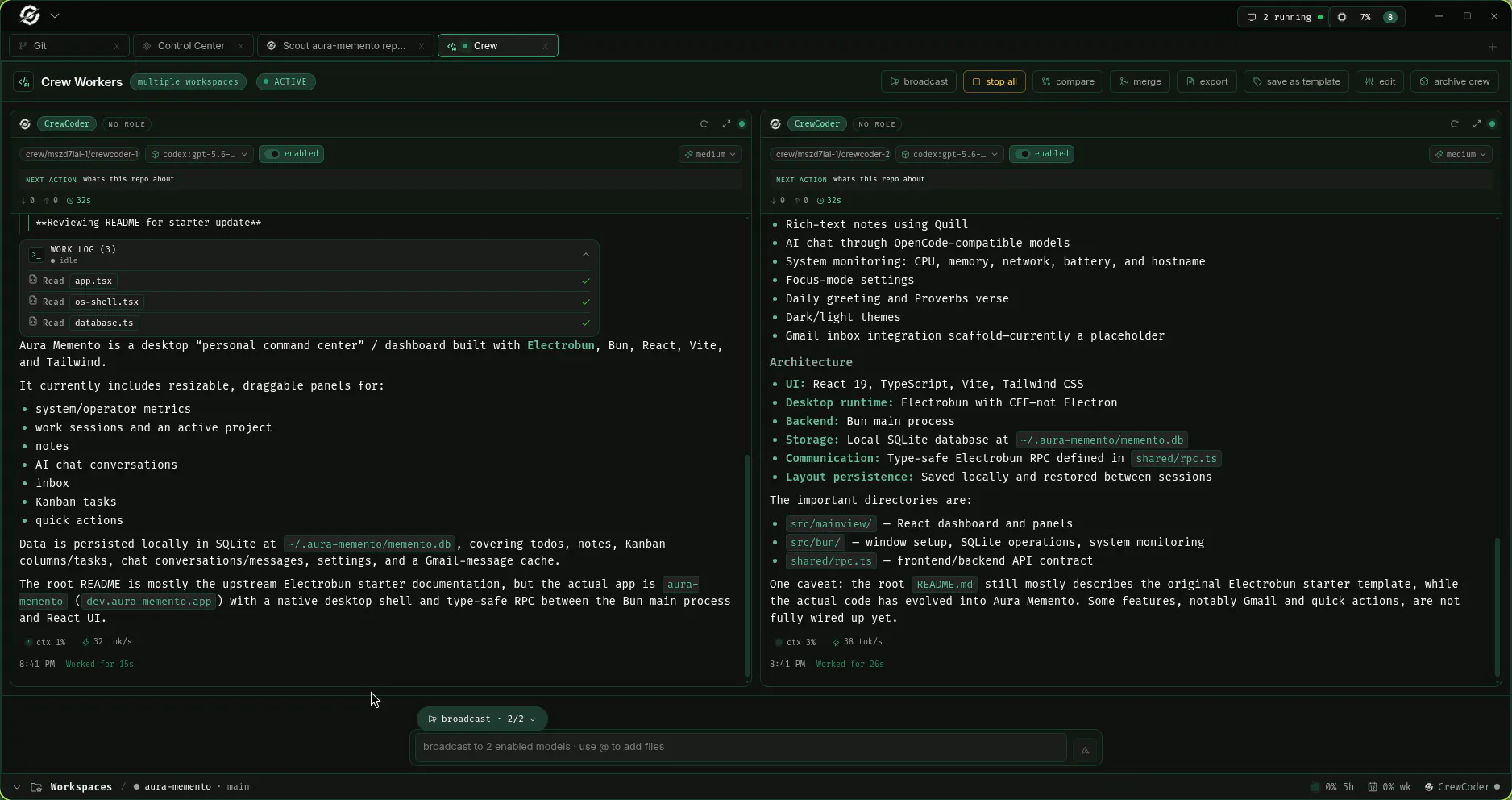
Task: Click aura-memento main branch label
Action: click(192, 787)
